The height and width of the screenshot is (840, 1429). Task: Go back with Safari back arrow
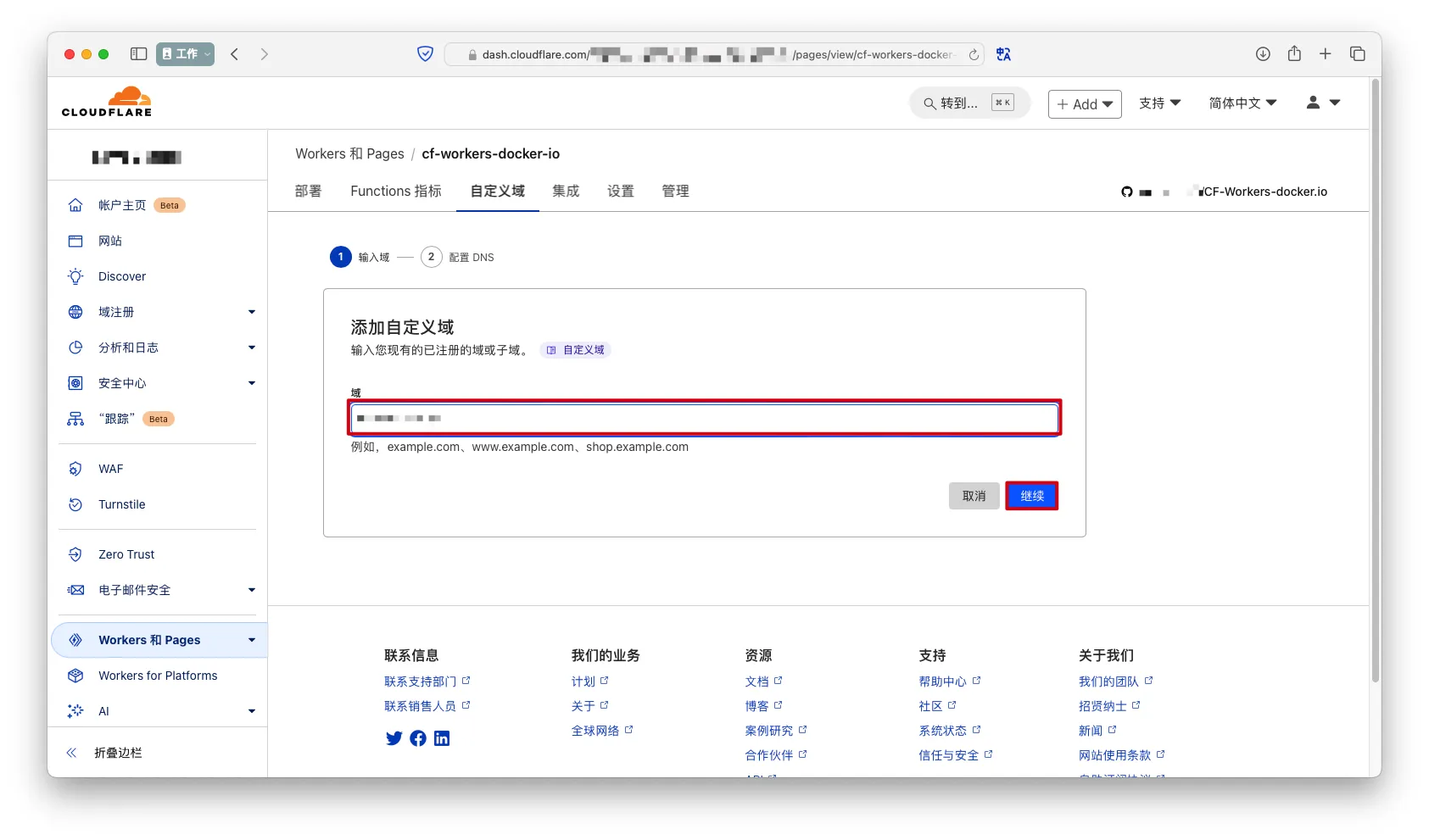235,54
